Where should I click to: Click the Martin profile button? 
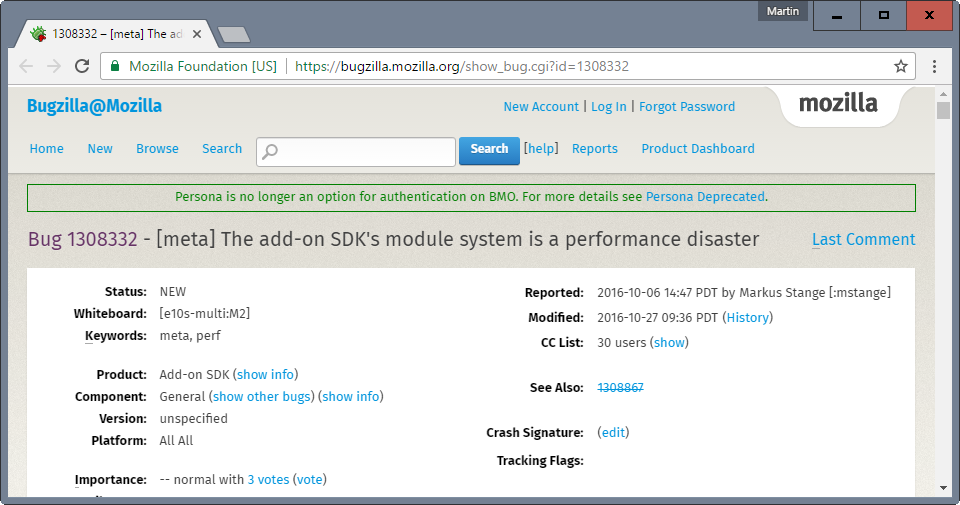[782, 11]
